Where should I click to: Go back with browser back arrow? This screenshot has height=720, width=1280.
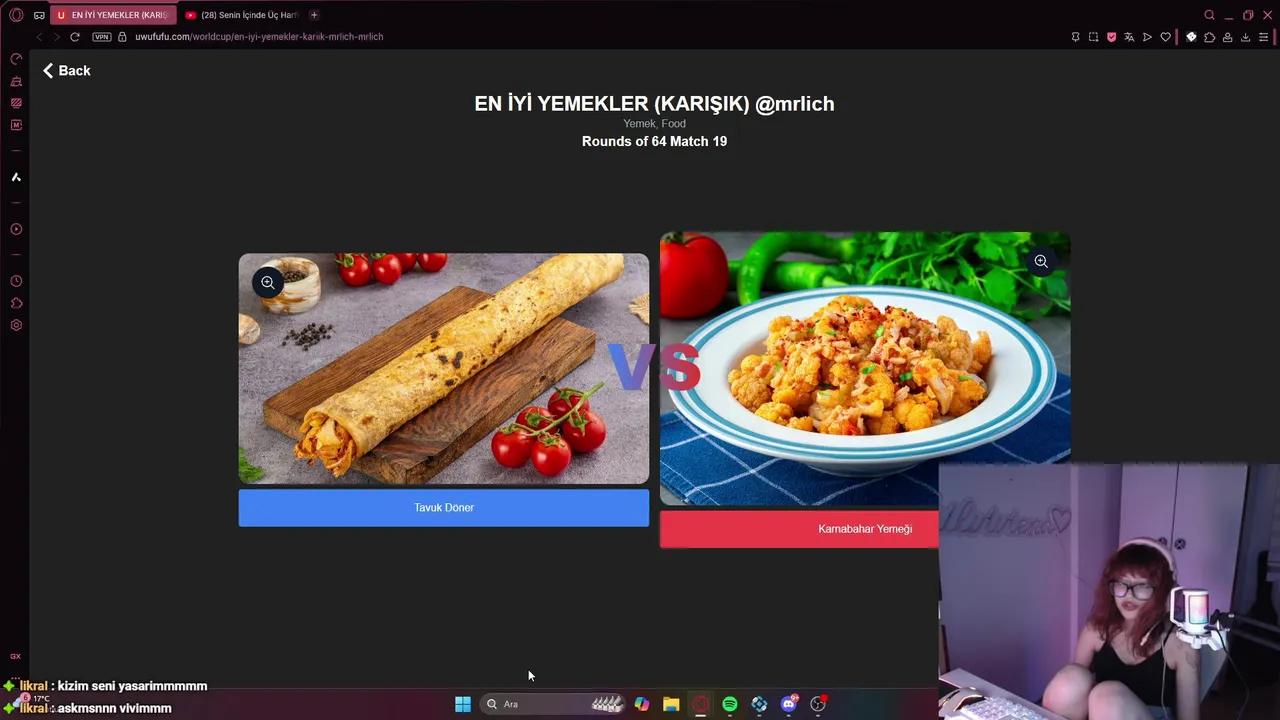[39, 37]
